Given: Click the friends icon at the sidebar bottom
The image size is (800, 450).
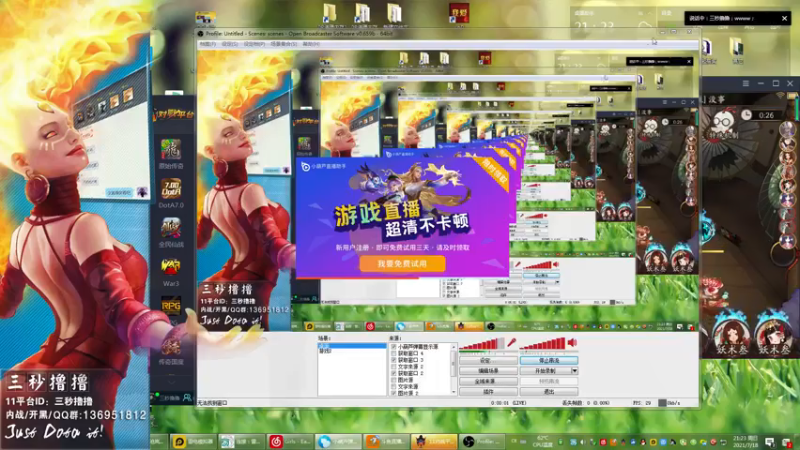Looking at the screenshot, I should click(x=187, y=397).
